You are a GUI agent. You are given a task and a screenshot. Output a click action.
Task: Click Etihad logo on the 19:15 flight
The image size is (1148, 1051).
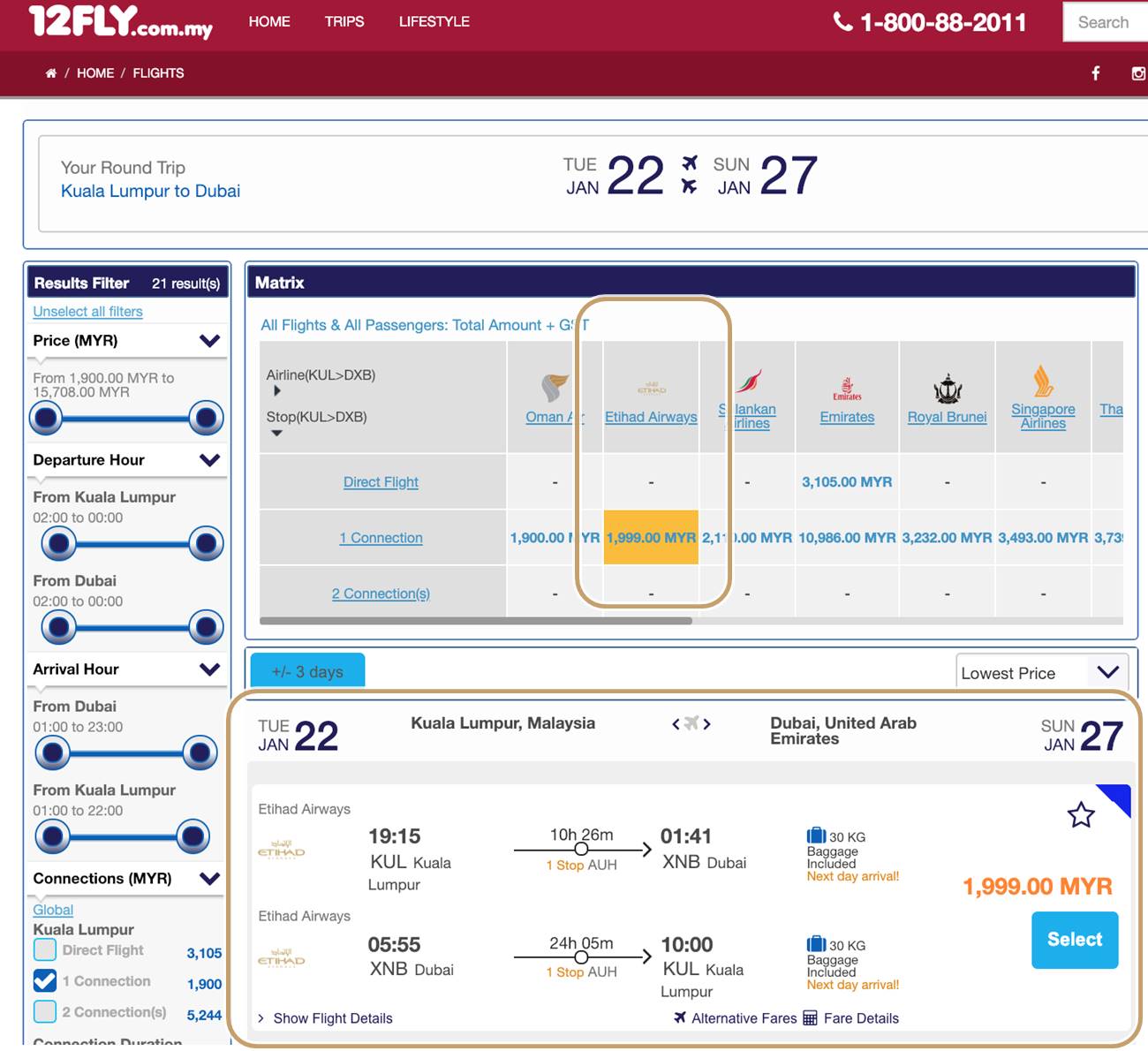click(x=282, y=851)
